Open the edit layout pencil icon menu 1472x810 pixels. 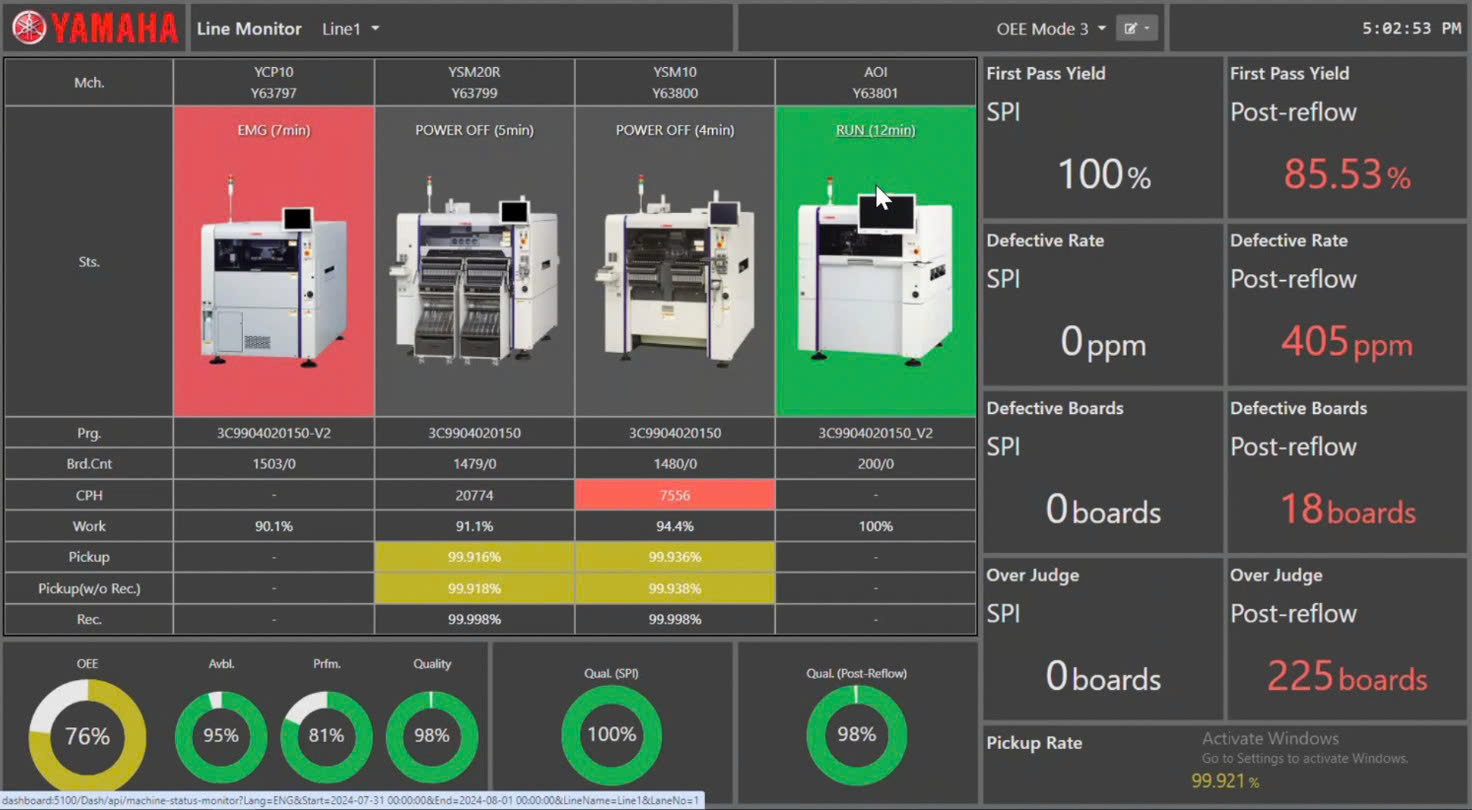pos(1136,28)
